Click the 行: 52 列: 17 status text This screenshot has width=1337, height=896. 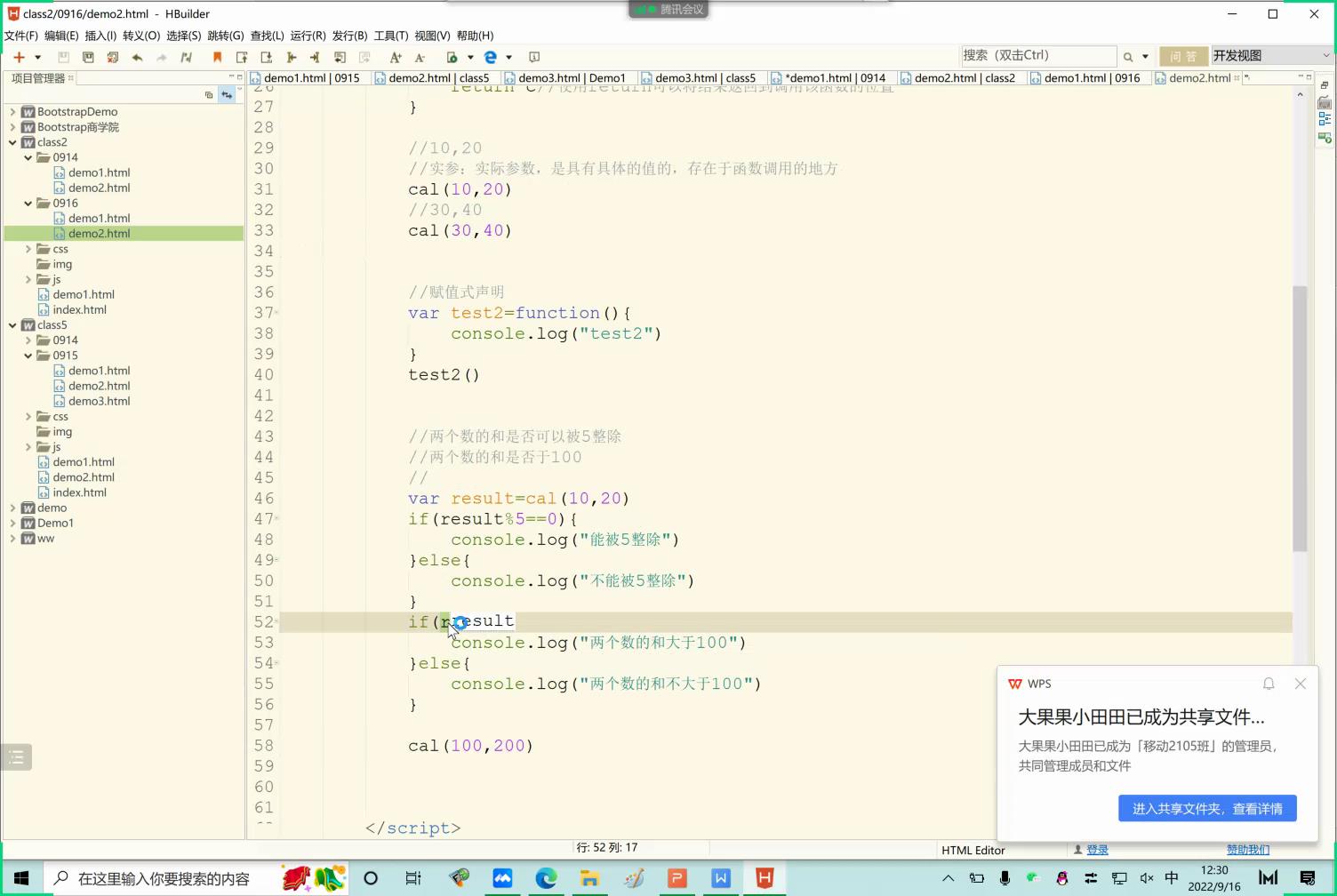coord(607,847)
